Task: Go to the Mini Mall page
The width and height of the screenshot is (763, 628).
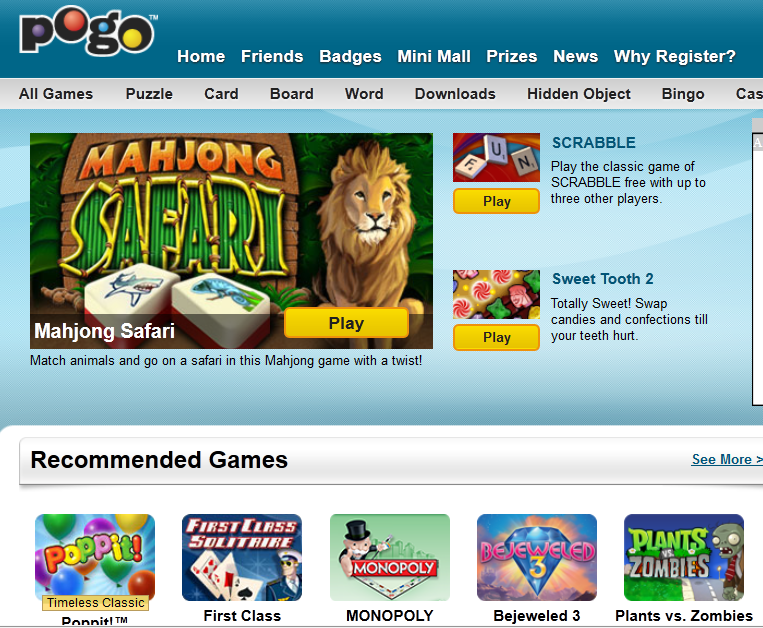Action: (x=434, y=56)
